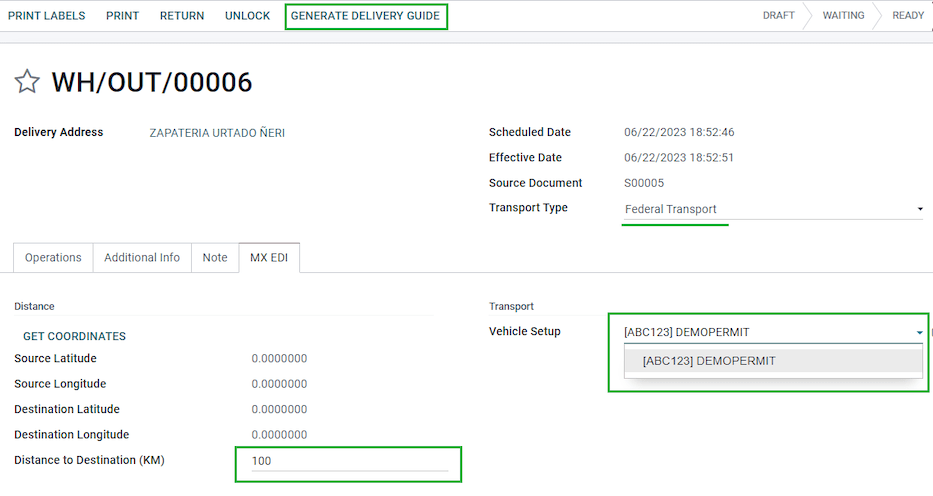Click the Get Coordinates button
The width and height of the screenshot is (933, 496).
tap(74, 336)
